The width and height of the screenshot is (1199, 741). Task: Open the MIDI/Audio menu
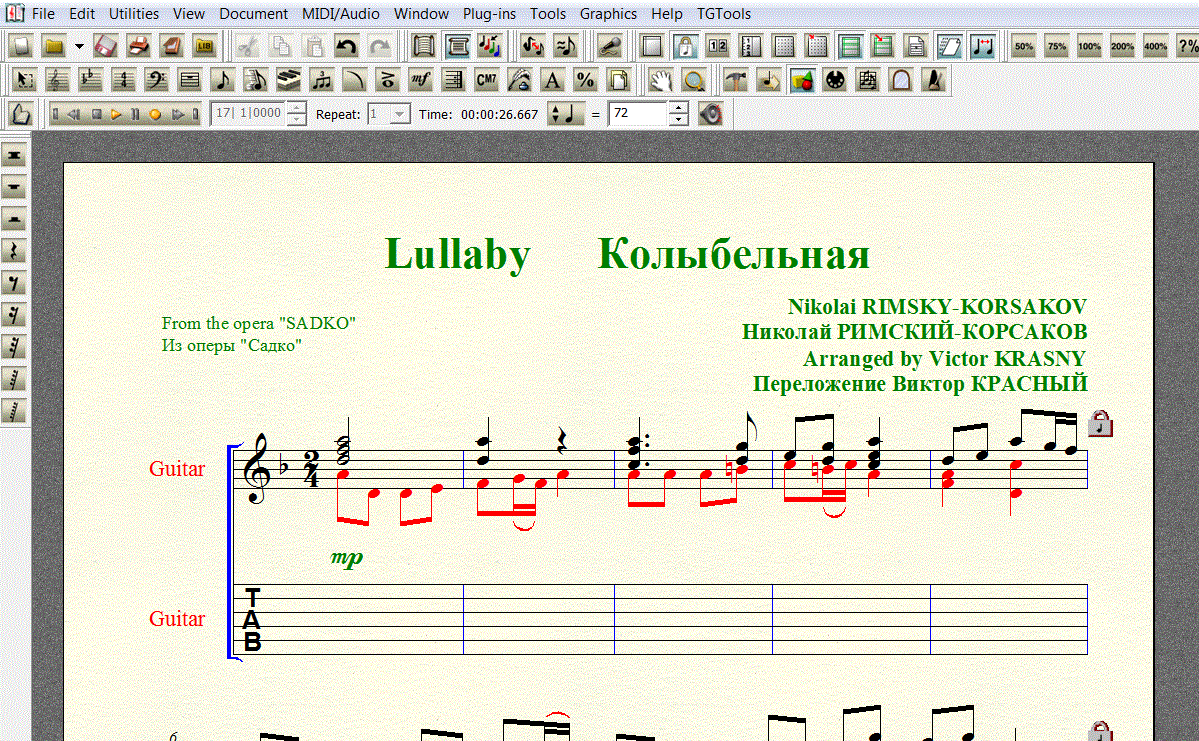[340, 14]
